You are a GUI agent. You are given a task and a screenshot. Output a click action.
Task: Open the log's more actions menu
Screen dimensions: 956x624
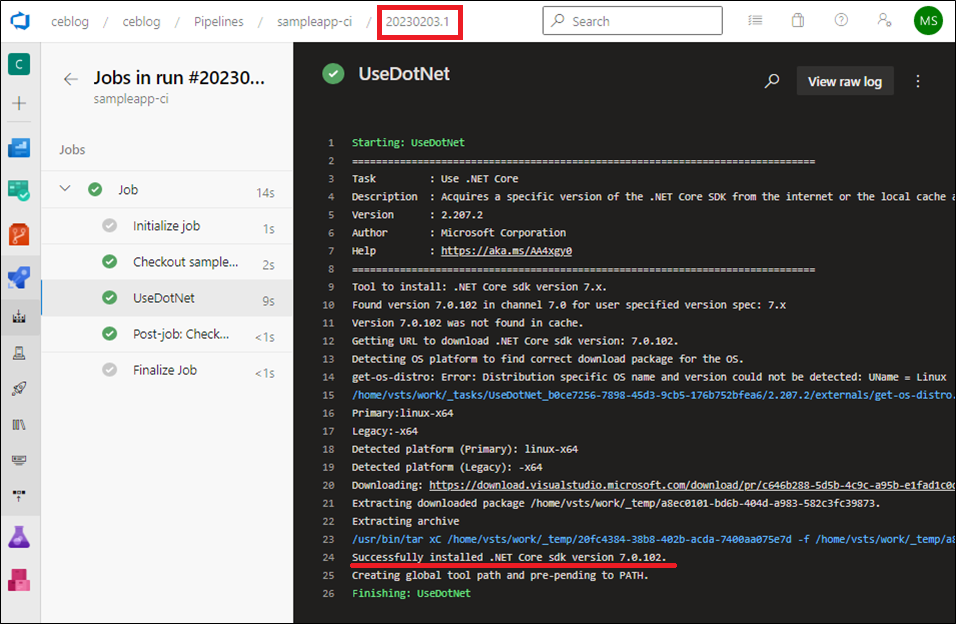[918, 81]
